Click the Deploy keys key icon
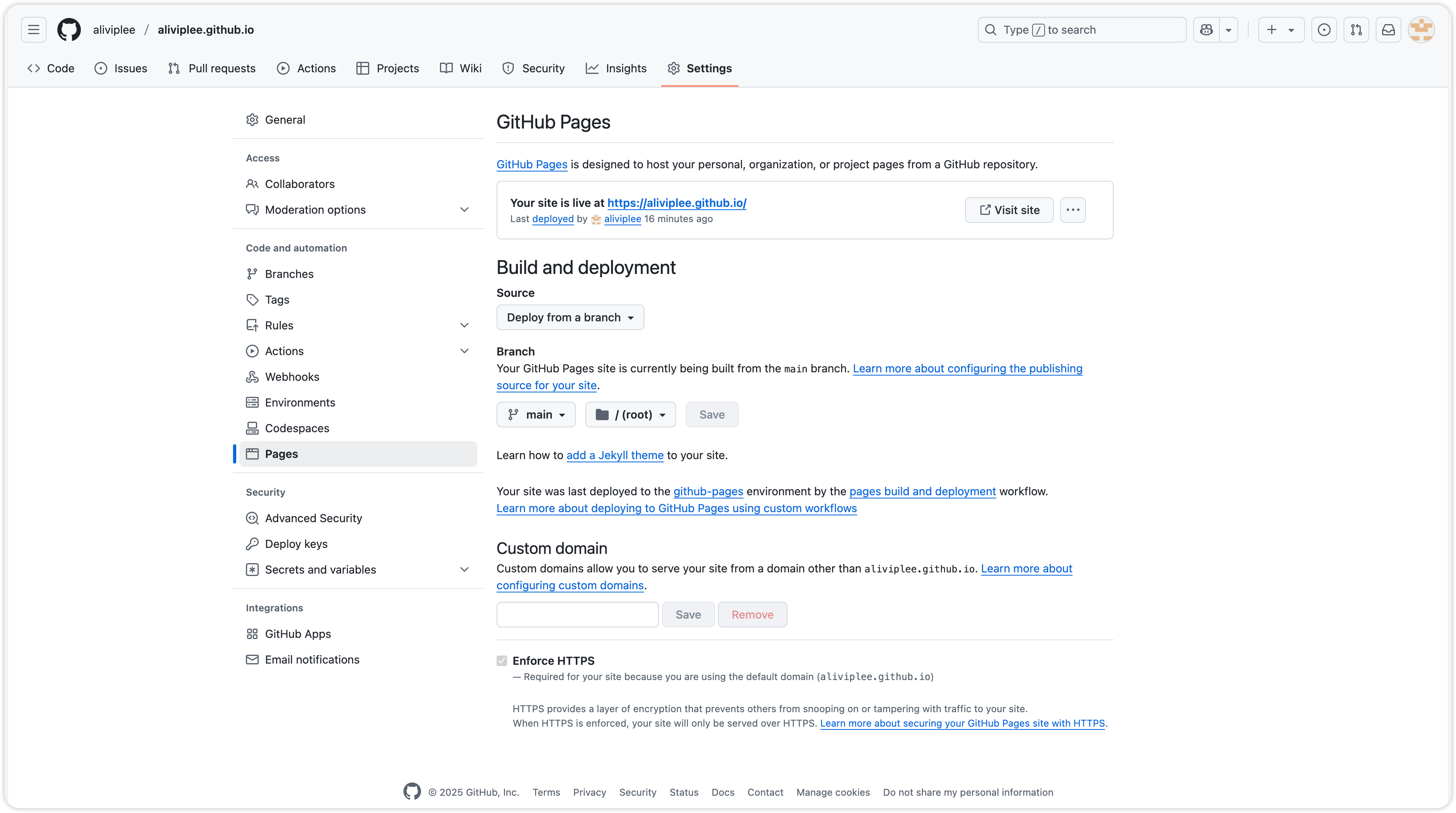This screenshot has height=813, width=1456. pos(252,543)
